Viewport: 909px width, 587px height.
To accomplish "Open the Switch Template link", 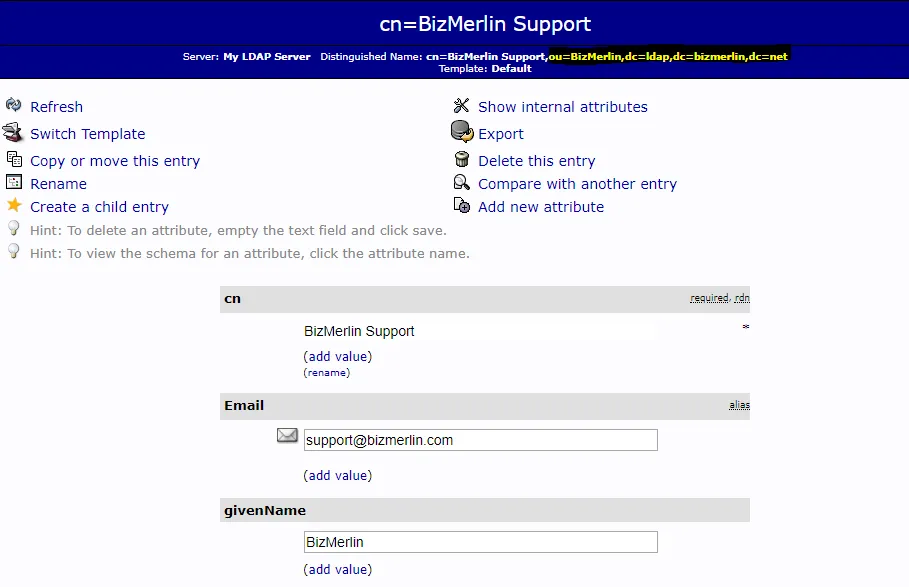I will (88, 134).
